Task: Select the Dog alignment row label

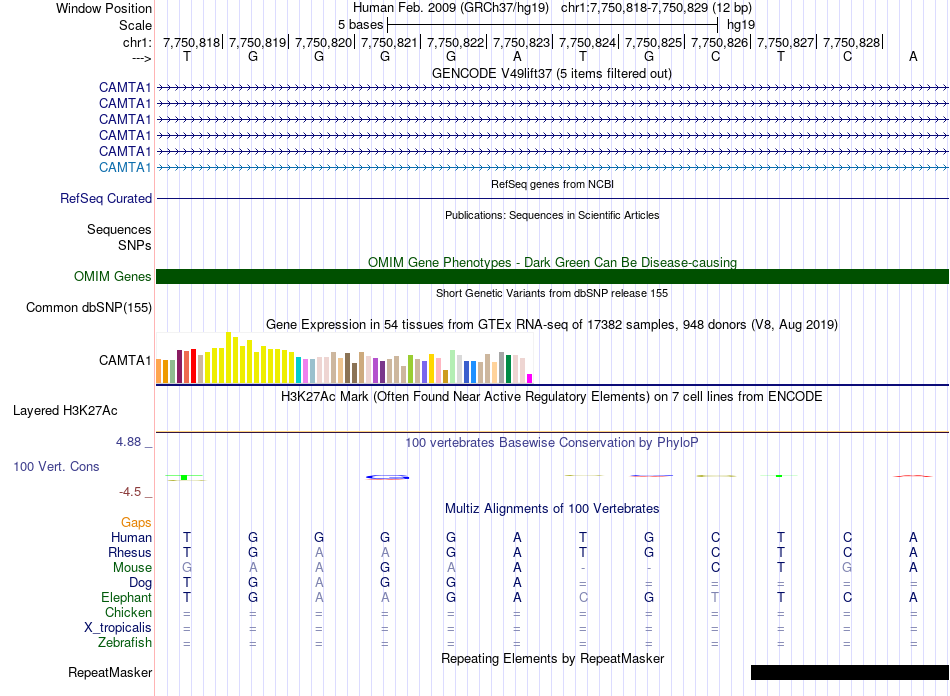Action: [x=140, y=583]
